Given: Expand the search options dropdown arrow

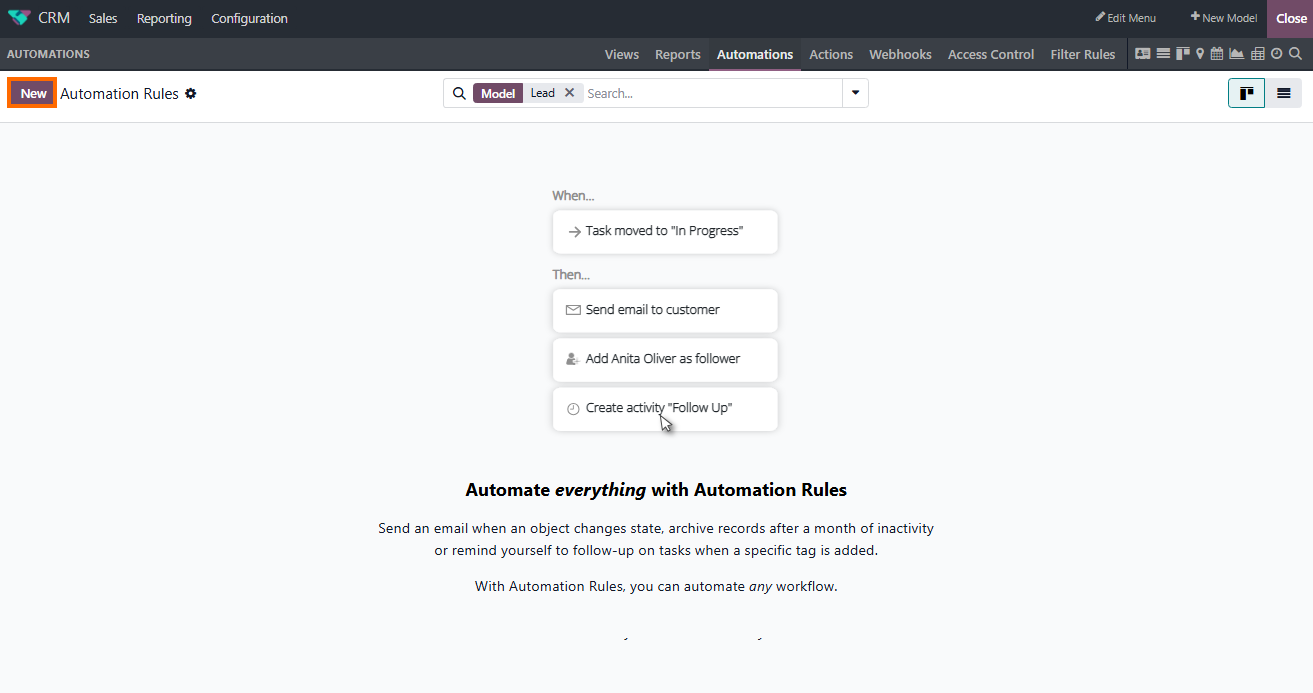Looking at the screenshot, I should pos(855,93).
